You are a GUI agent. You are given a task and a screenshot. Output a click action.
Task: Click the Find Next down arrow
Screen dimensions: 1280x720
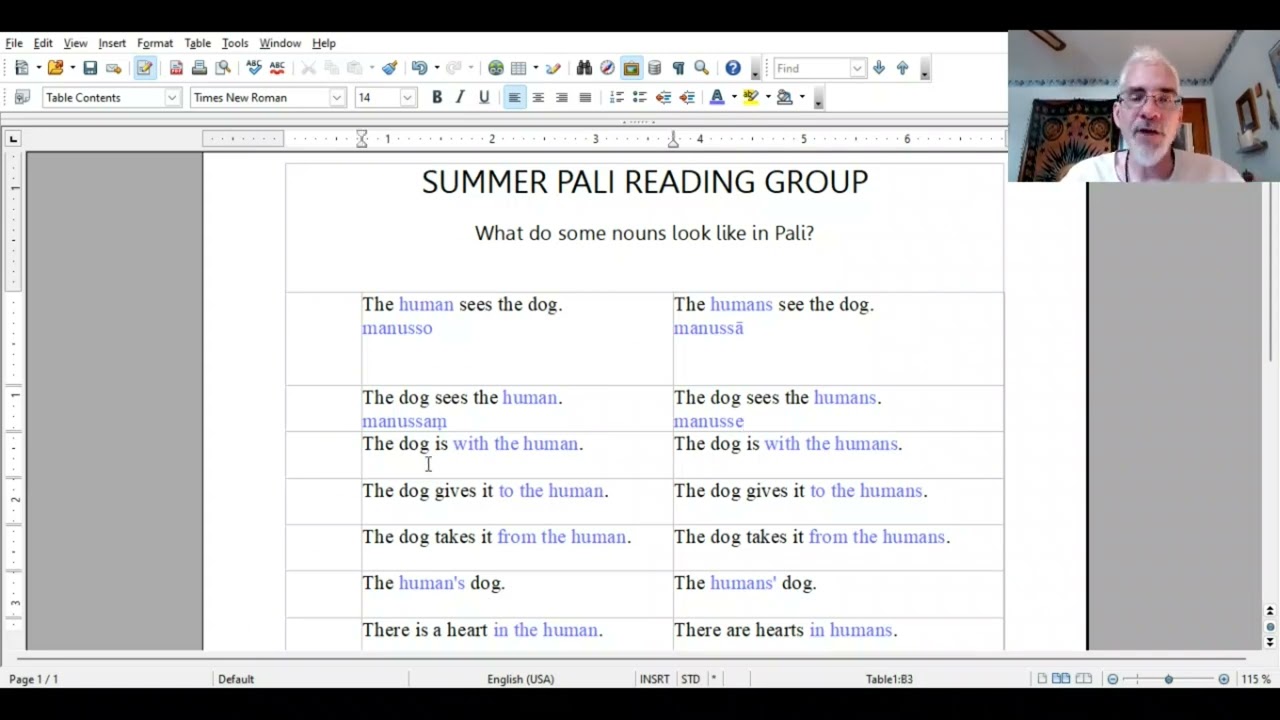click(x=879, y=68)
